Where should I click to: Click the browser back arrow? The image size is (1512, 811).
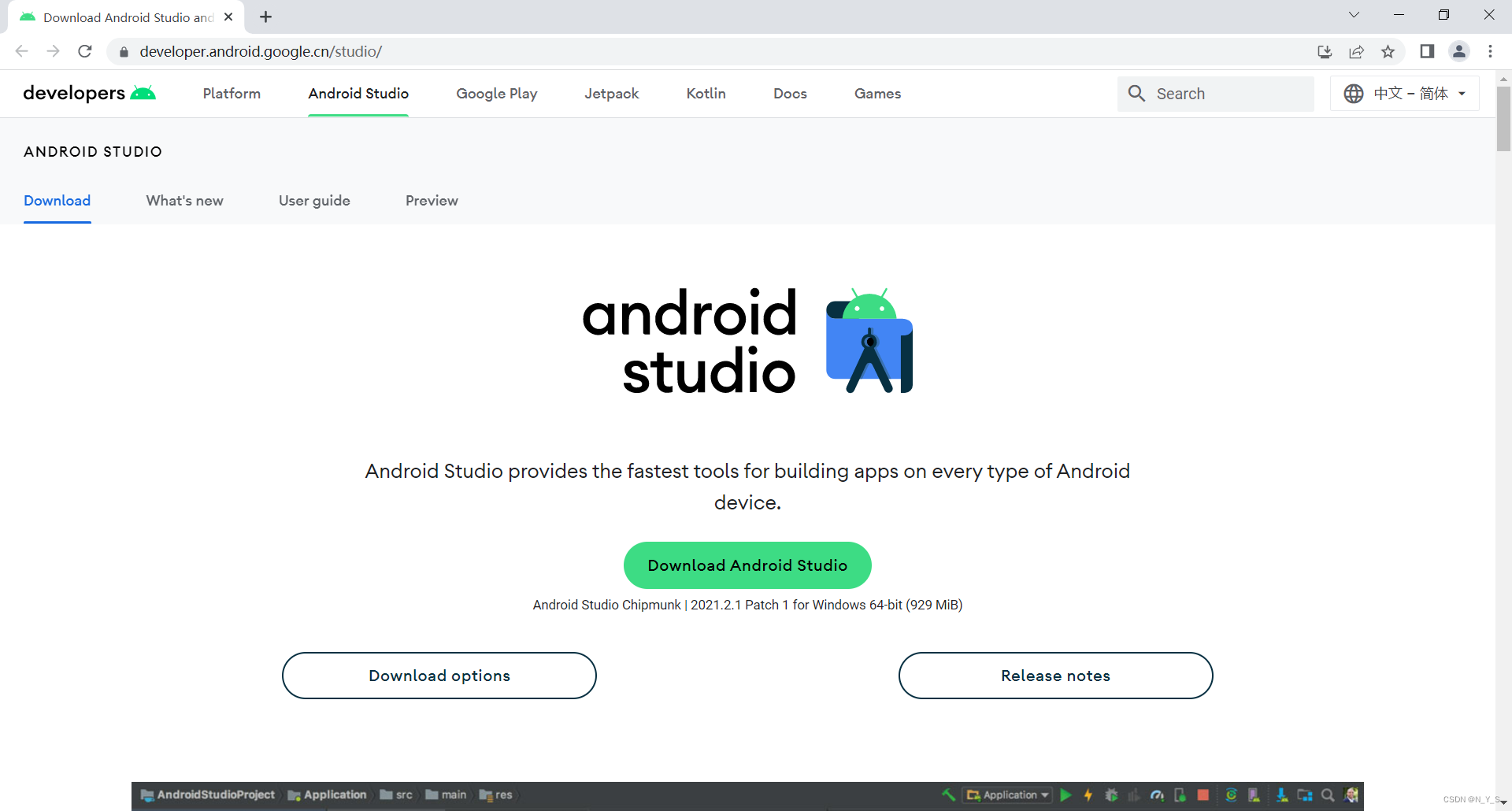click(21, 51)
